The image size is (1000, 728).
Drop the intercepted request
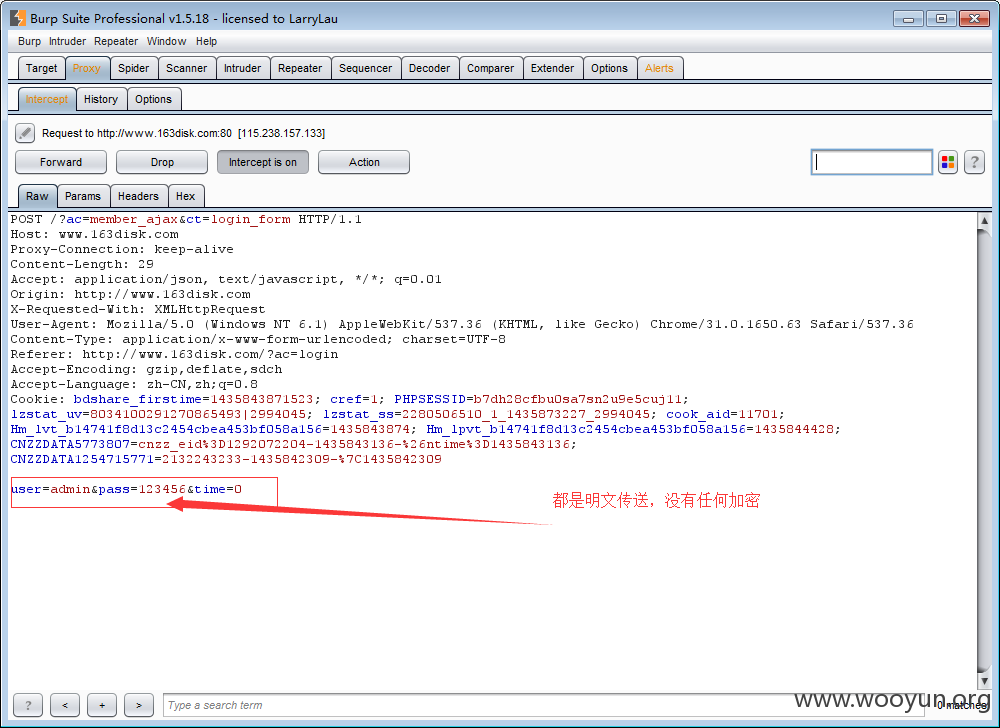point(162,162)
